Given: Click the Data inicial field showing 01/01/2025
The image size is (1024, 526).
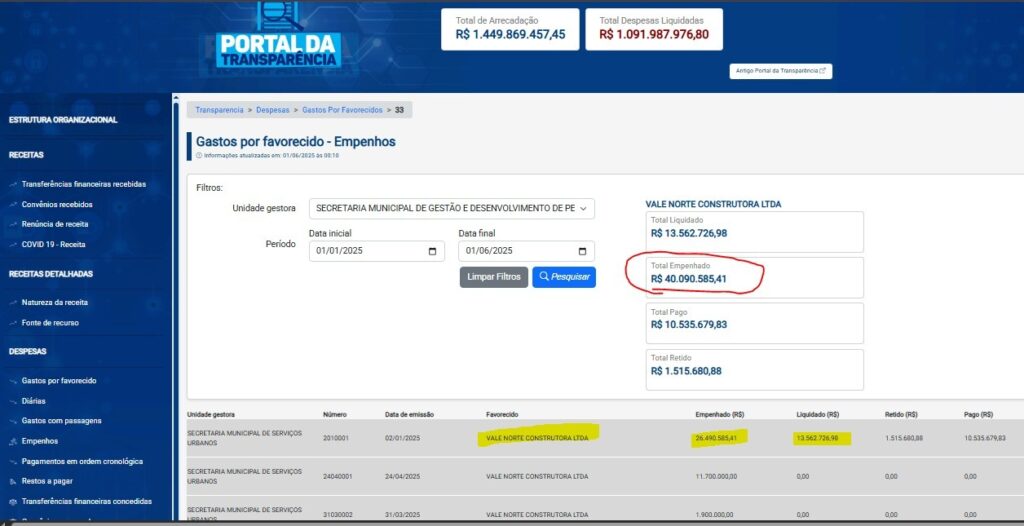Looking at the screenshot, I should point(377,252).
